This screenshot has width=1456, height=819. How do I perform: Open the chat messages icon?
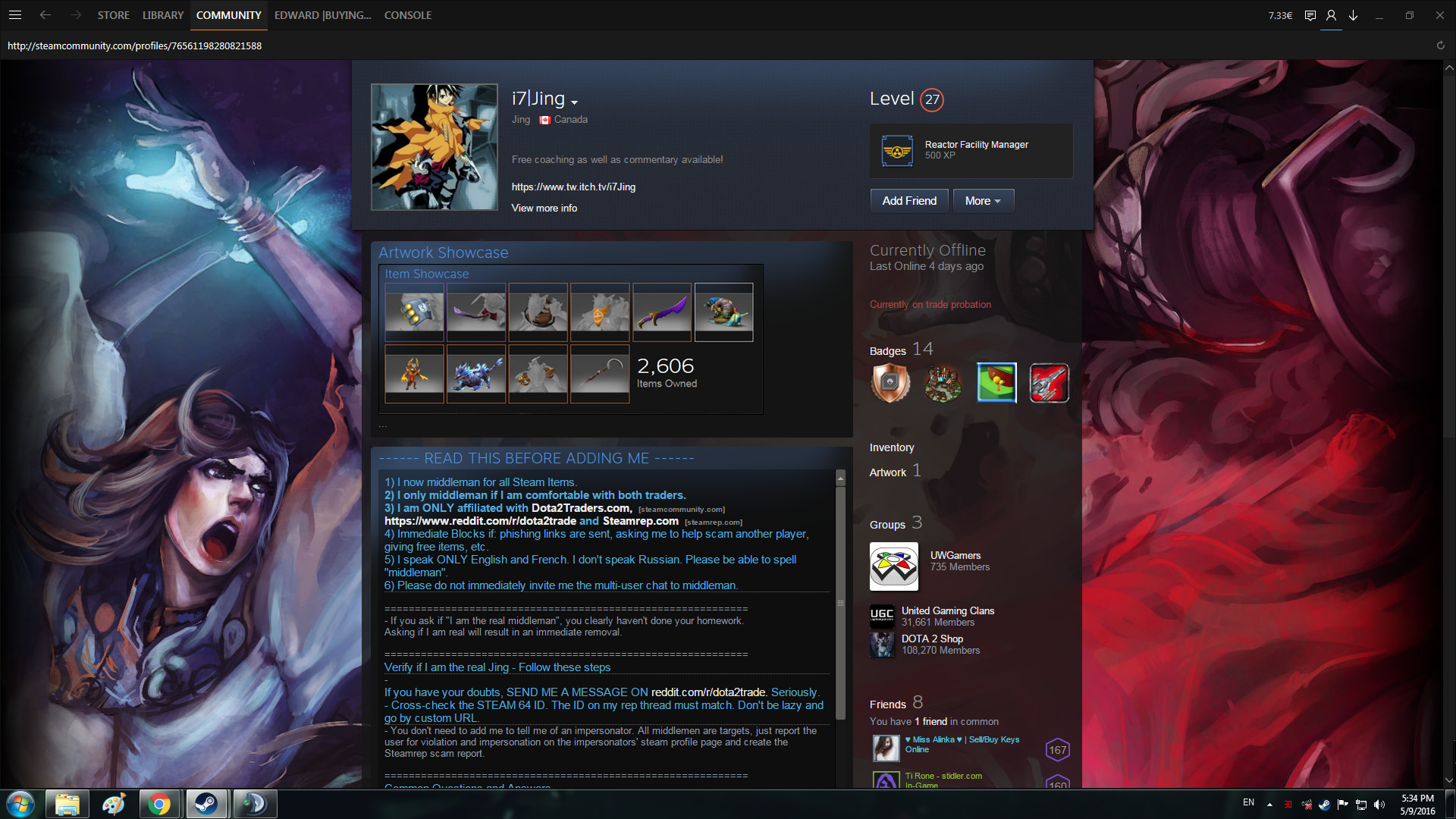tap(1310, 15)
